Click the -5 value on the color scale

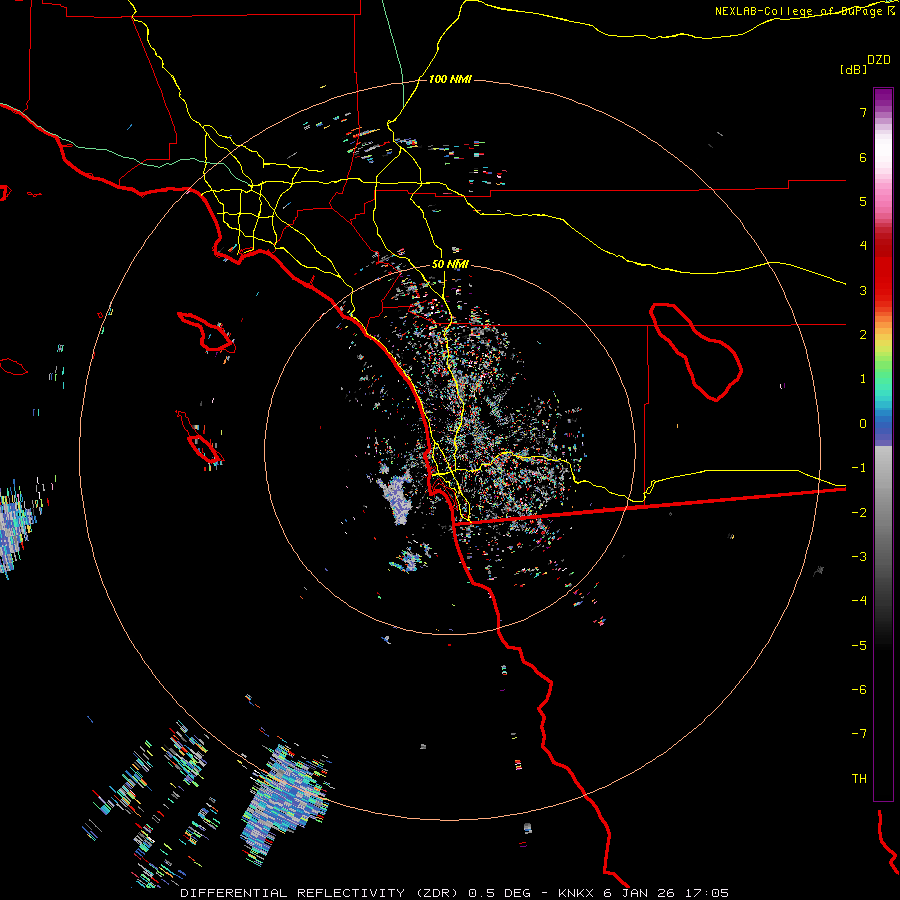(859, 646)
